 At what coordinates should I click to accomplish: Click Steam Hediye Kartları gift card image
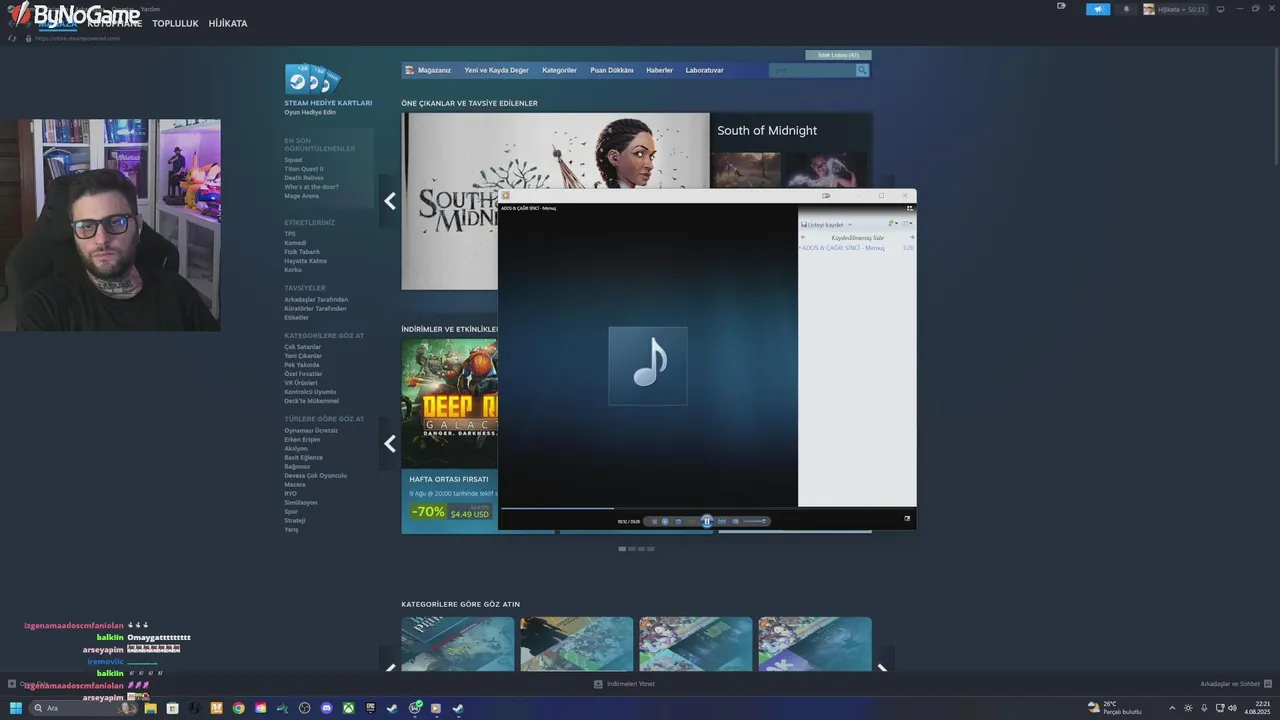coord(313,79)
